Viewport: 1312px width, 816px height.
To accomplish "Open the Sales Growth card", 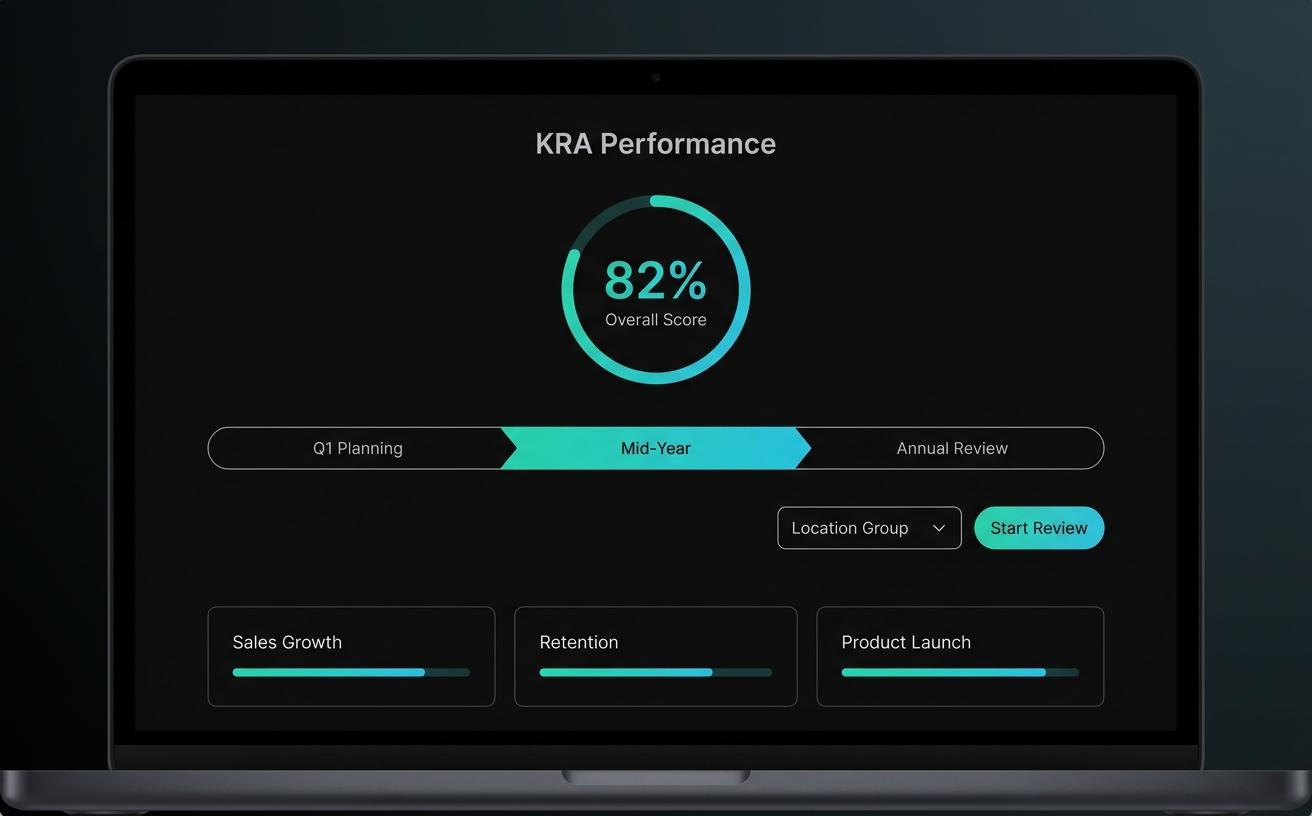I will (x=351, y=656).
